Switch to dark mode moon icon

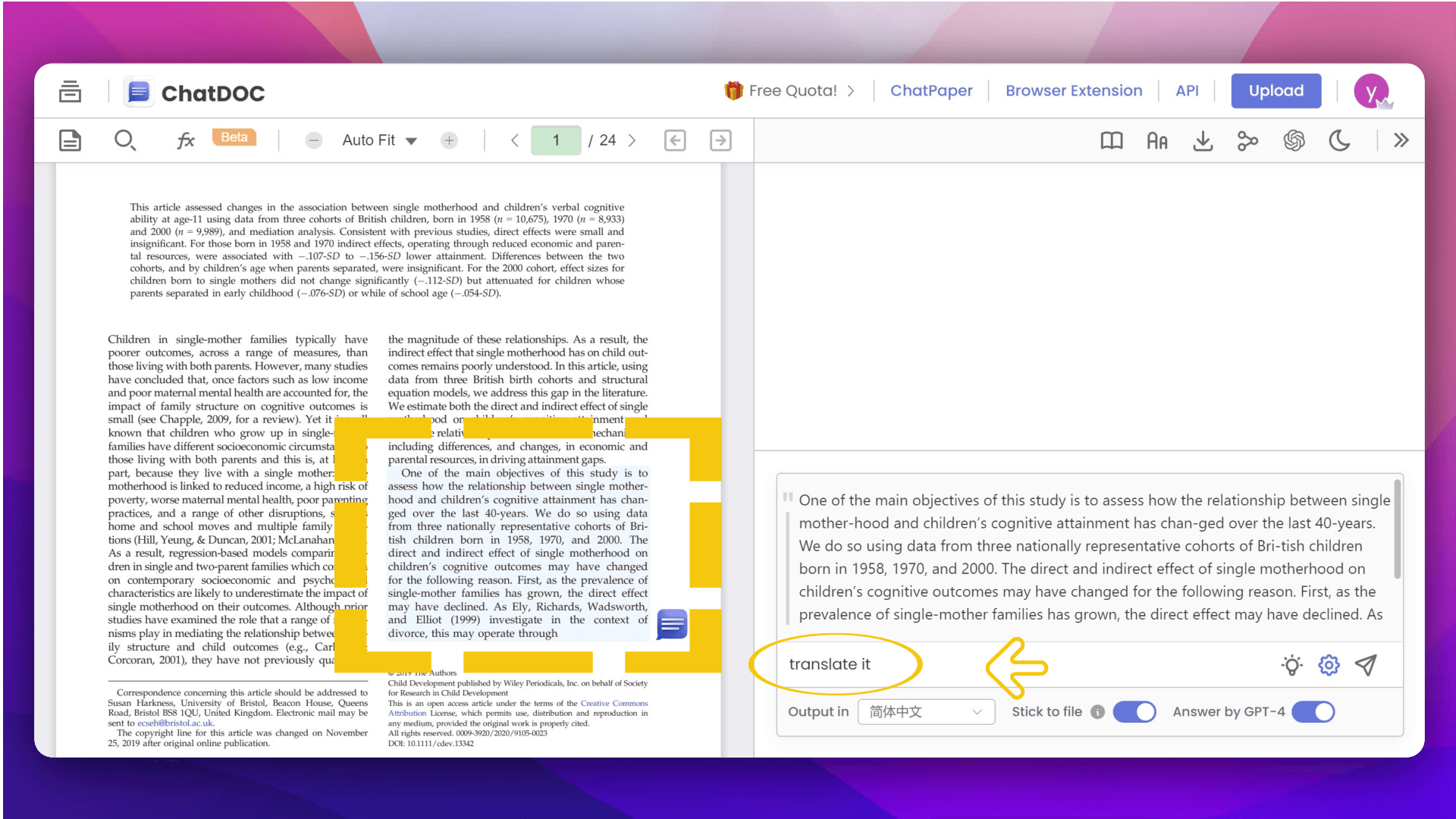(1339, 140)
